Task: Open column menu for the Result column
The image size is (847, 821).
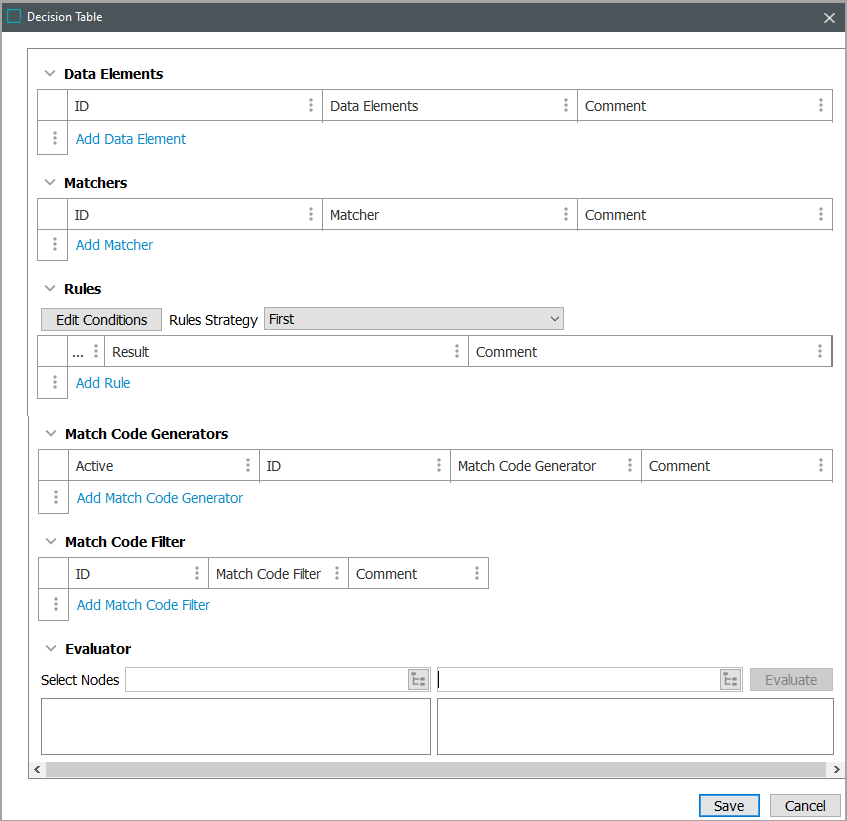Action: (456, 352)
